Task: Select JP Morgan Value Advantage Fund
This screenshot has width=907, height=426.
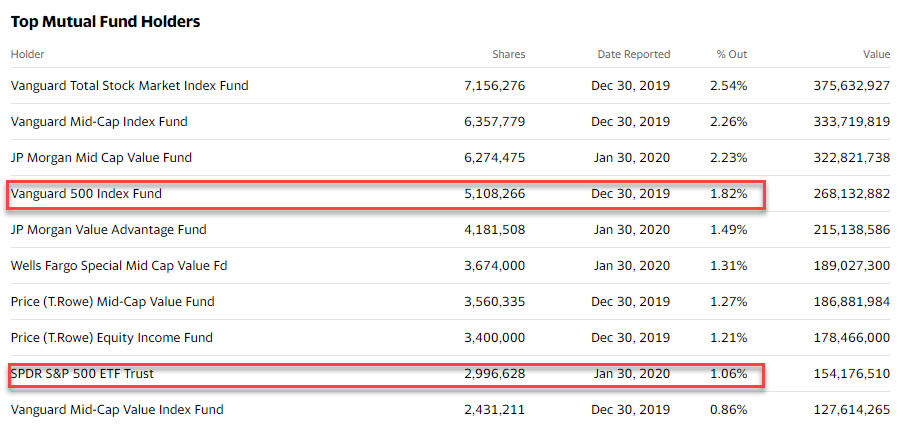Action: pos(109,230)
